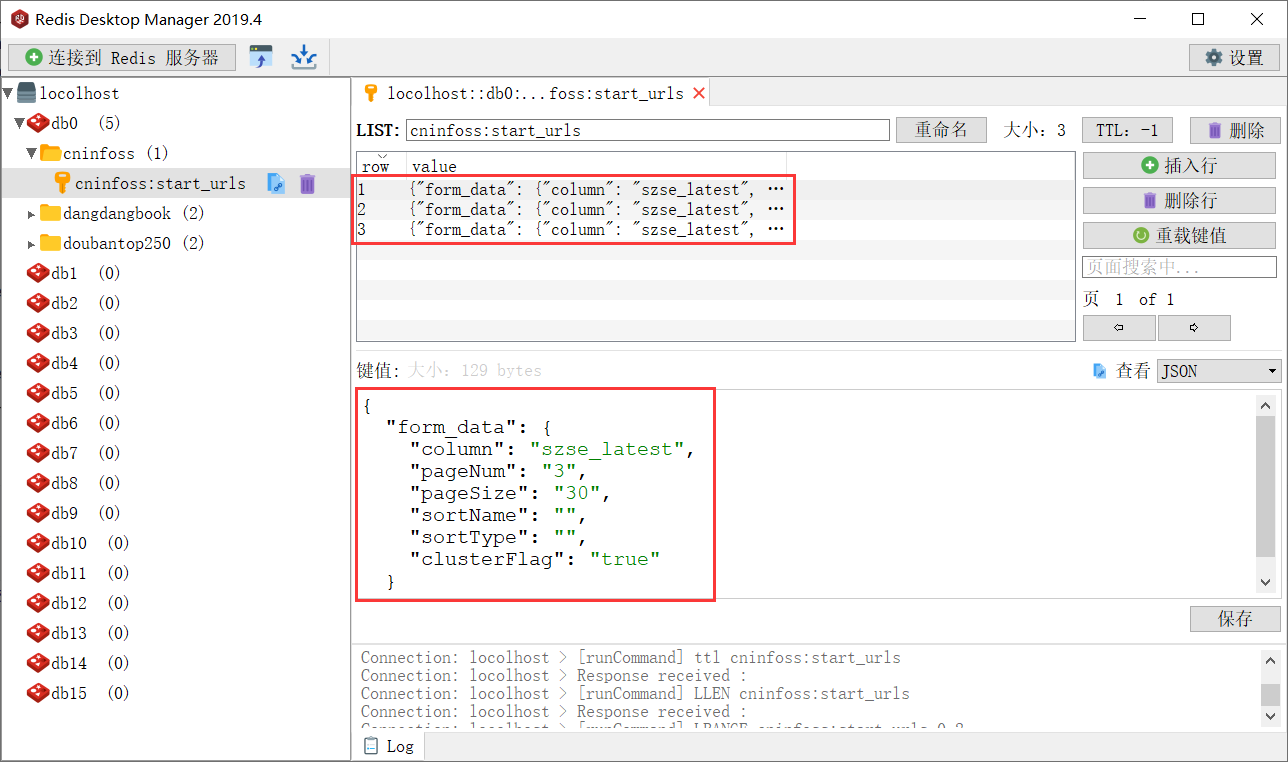Click the TTL: -1 button
The height and width of the screenshot is (762, 1288).
point(1127,130)
